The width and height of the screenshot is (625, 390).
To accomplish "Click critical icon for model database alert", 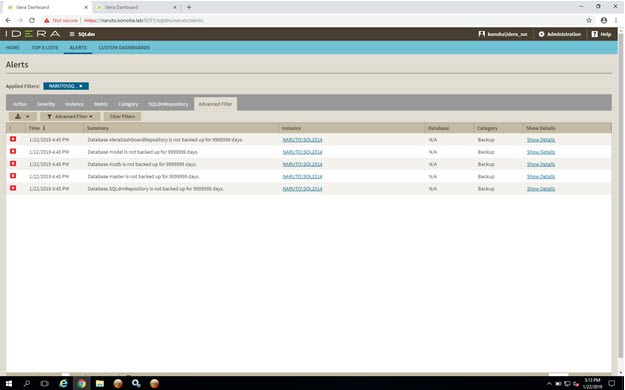I will pos(13,152).
